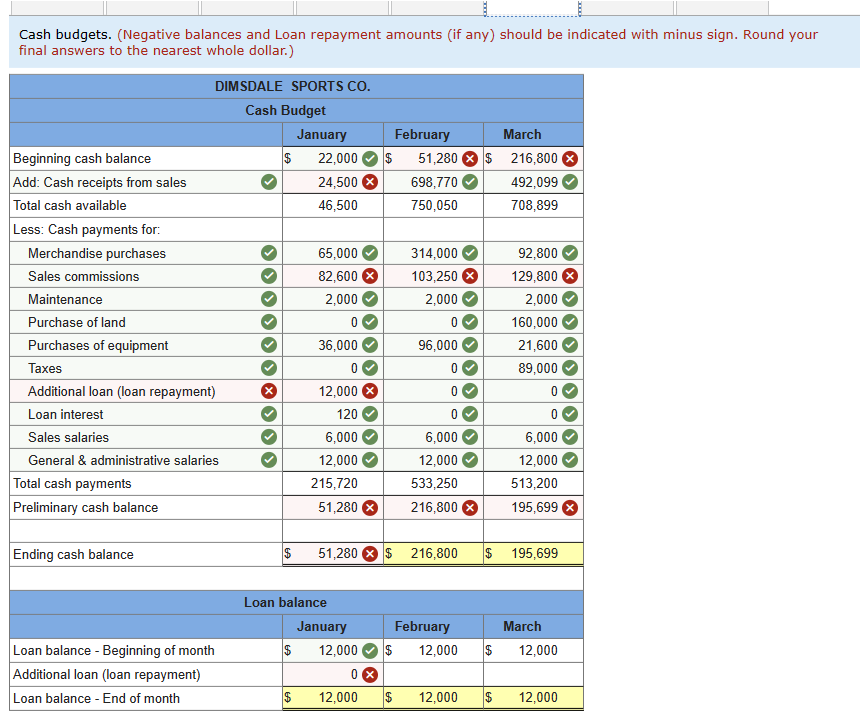Edit January purchases of equipment 36,000
Image resolution: width=867 pixels, height=716 pixels.
tap(332, 345)
